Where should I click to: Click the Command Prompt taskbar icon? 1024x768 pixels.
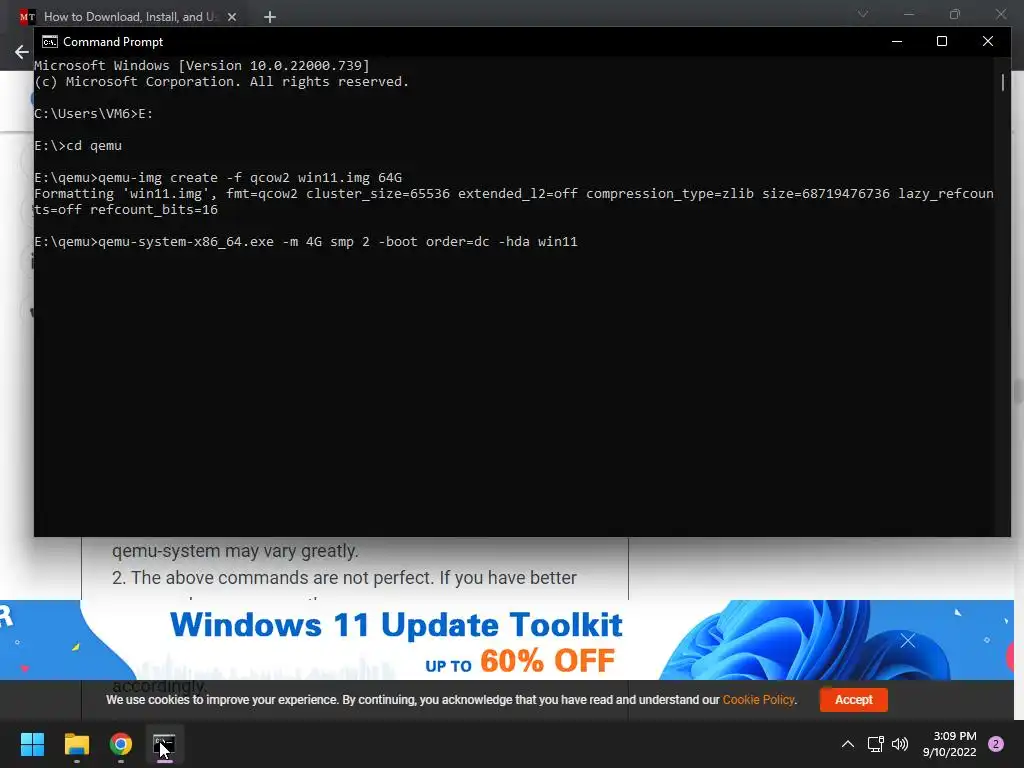click(165, 744)
